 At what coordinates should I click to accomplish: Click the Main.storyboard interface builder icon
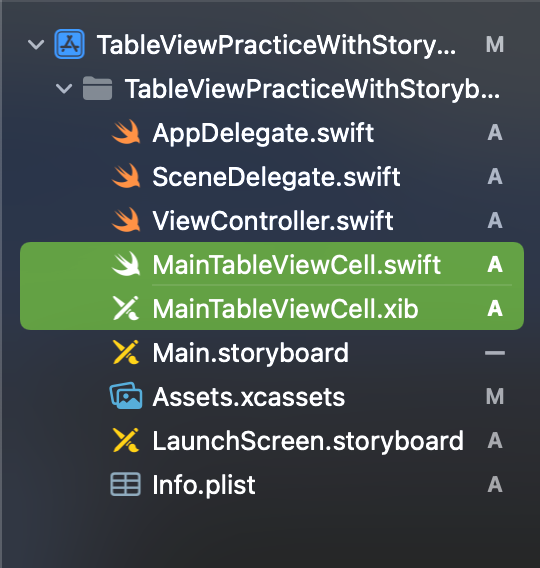(x=125, y=352)
